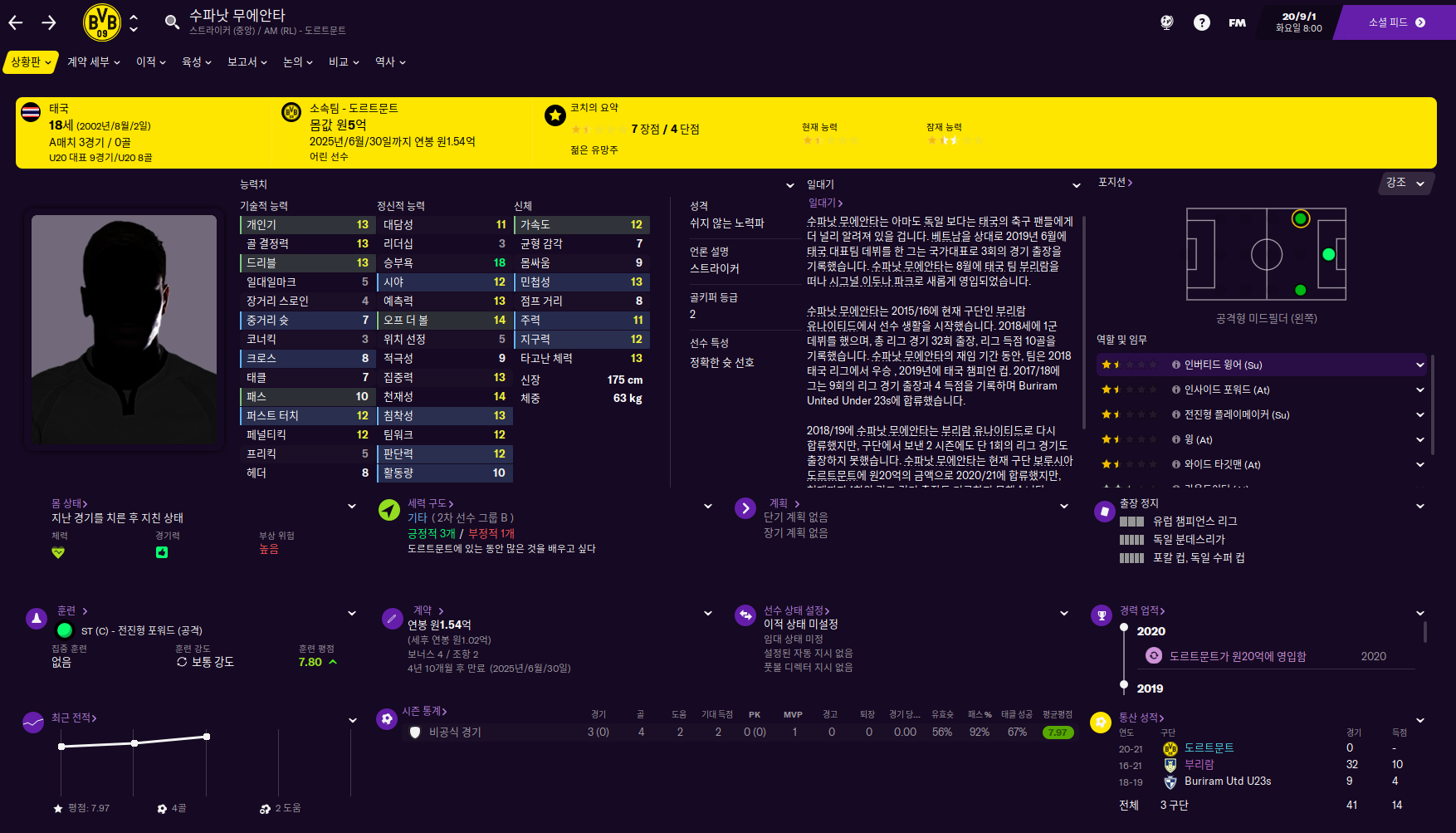
Task: Click the 보통 강도 intensity control
Action: (x=205, y=662)
